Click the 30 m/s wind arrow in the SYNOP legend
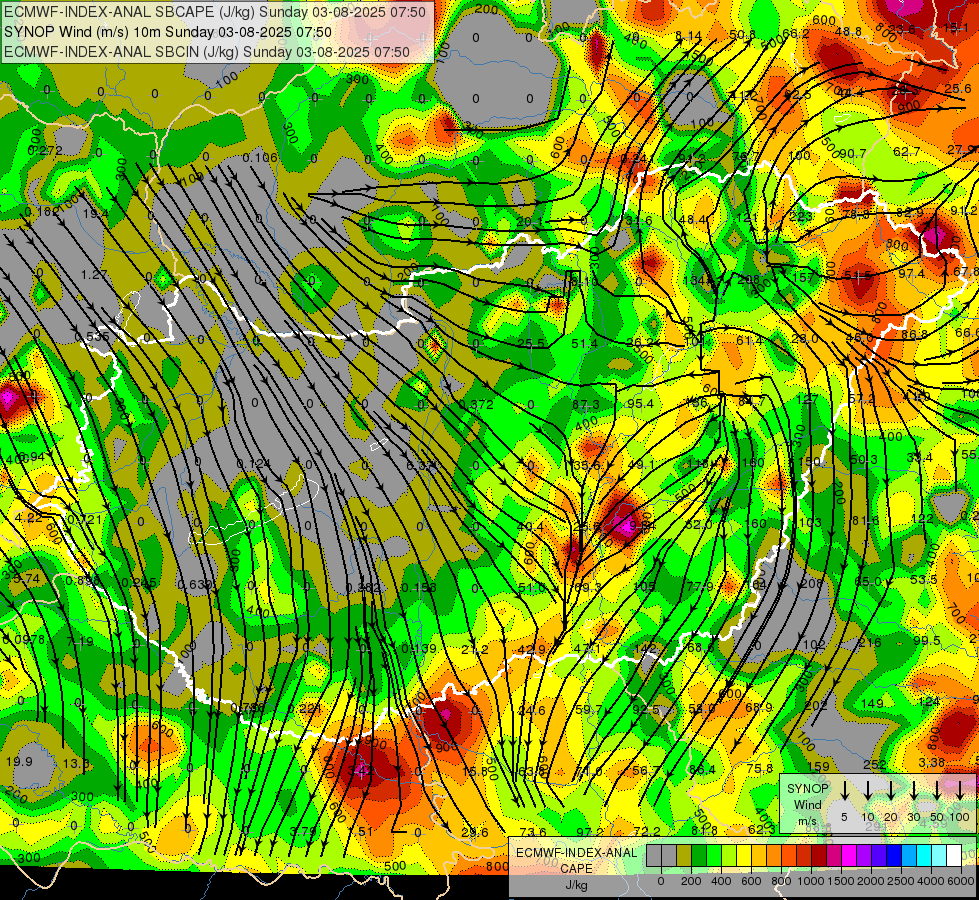 913,791
